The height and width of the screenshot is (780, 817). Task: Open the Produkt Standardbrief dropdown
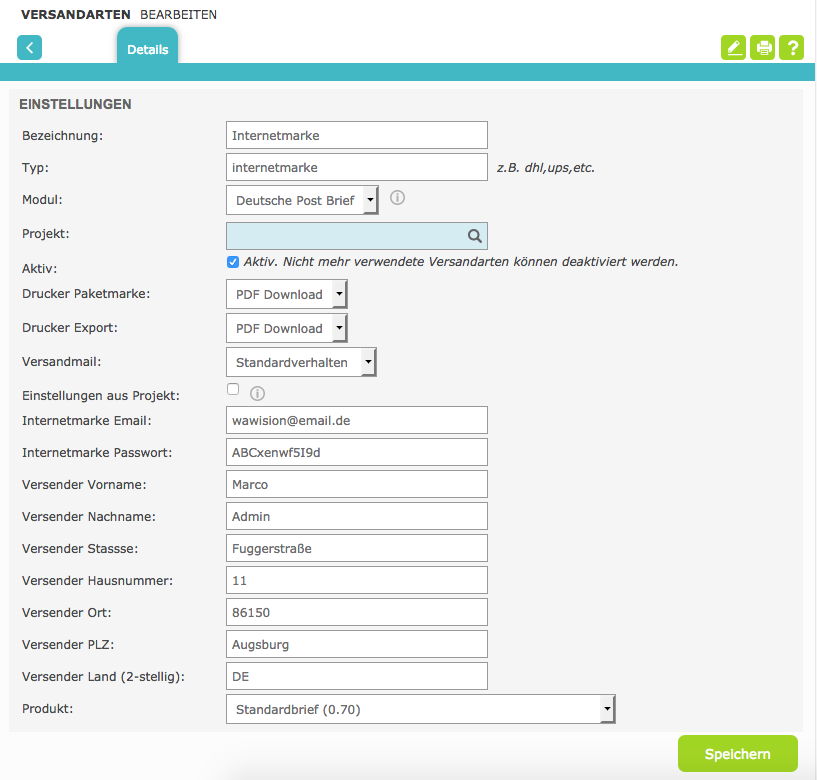[421, 709]
